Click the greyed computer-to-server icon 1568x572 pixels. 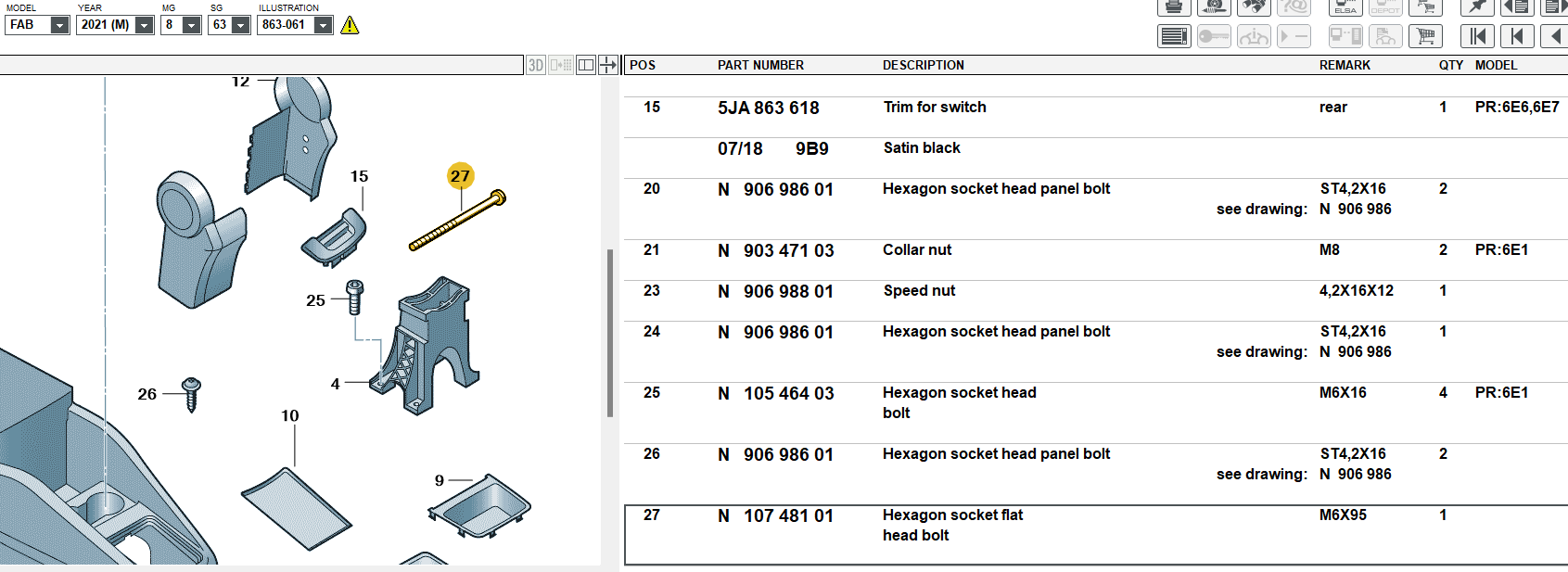(x=1345, y=36)
